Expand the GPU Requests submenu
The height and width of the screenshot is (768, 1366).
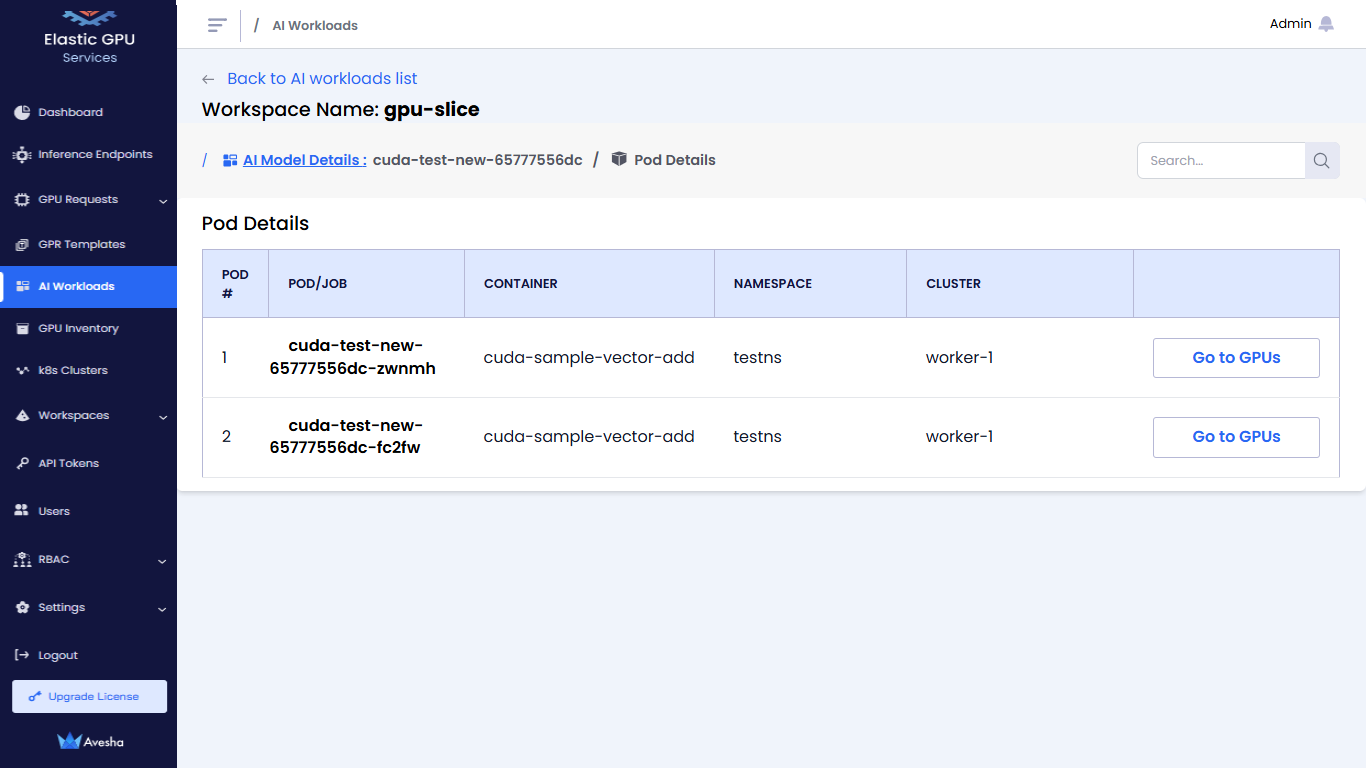163,201
